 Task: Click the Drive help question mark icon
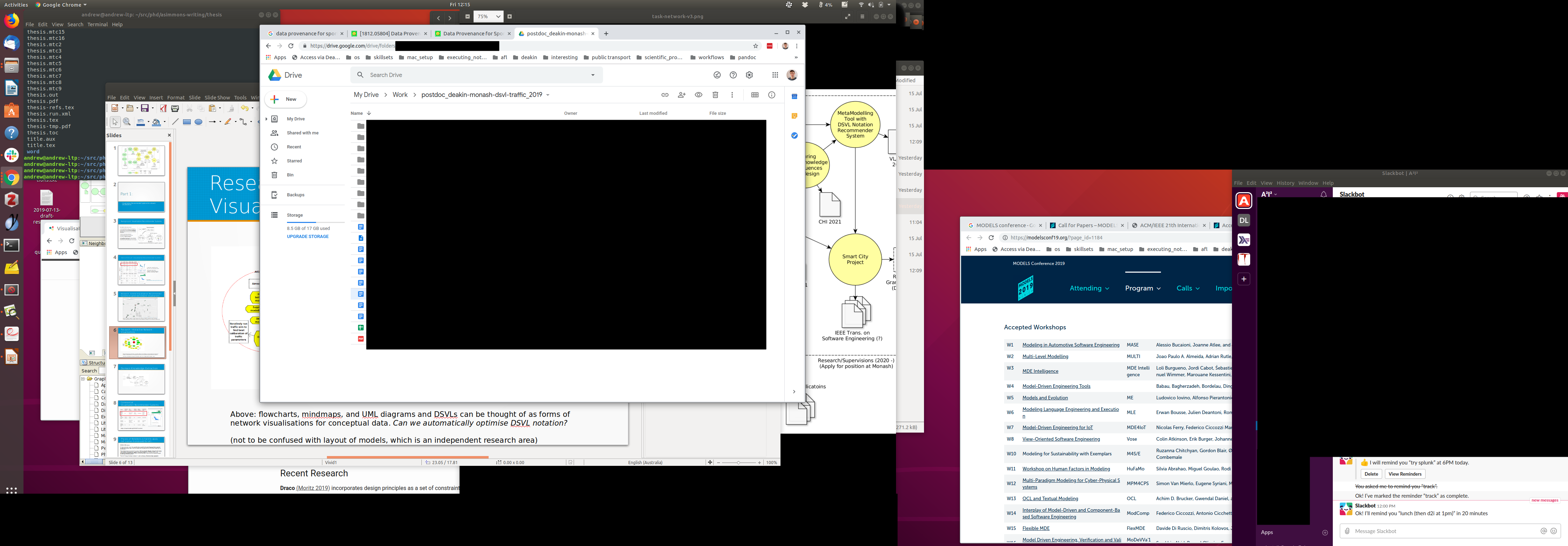click(733, 75)
